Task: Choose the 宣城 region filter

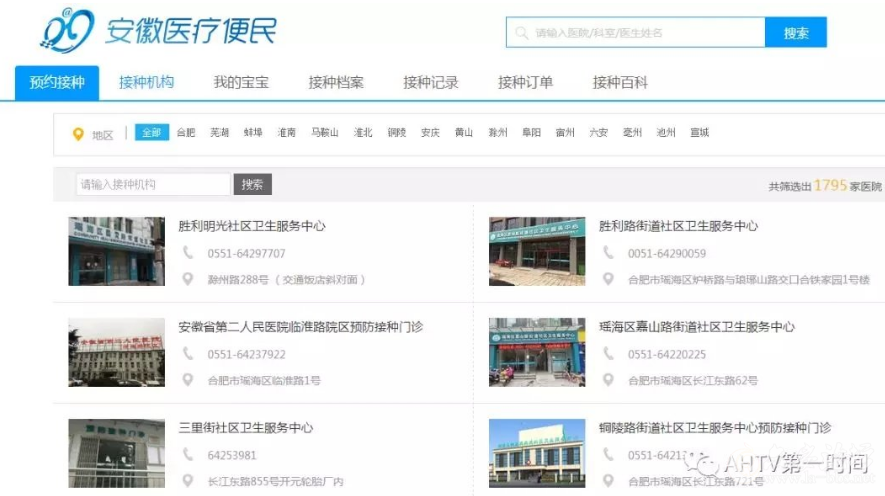Action: [699, 133]
